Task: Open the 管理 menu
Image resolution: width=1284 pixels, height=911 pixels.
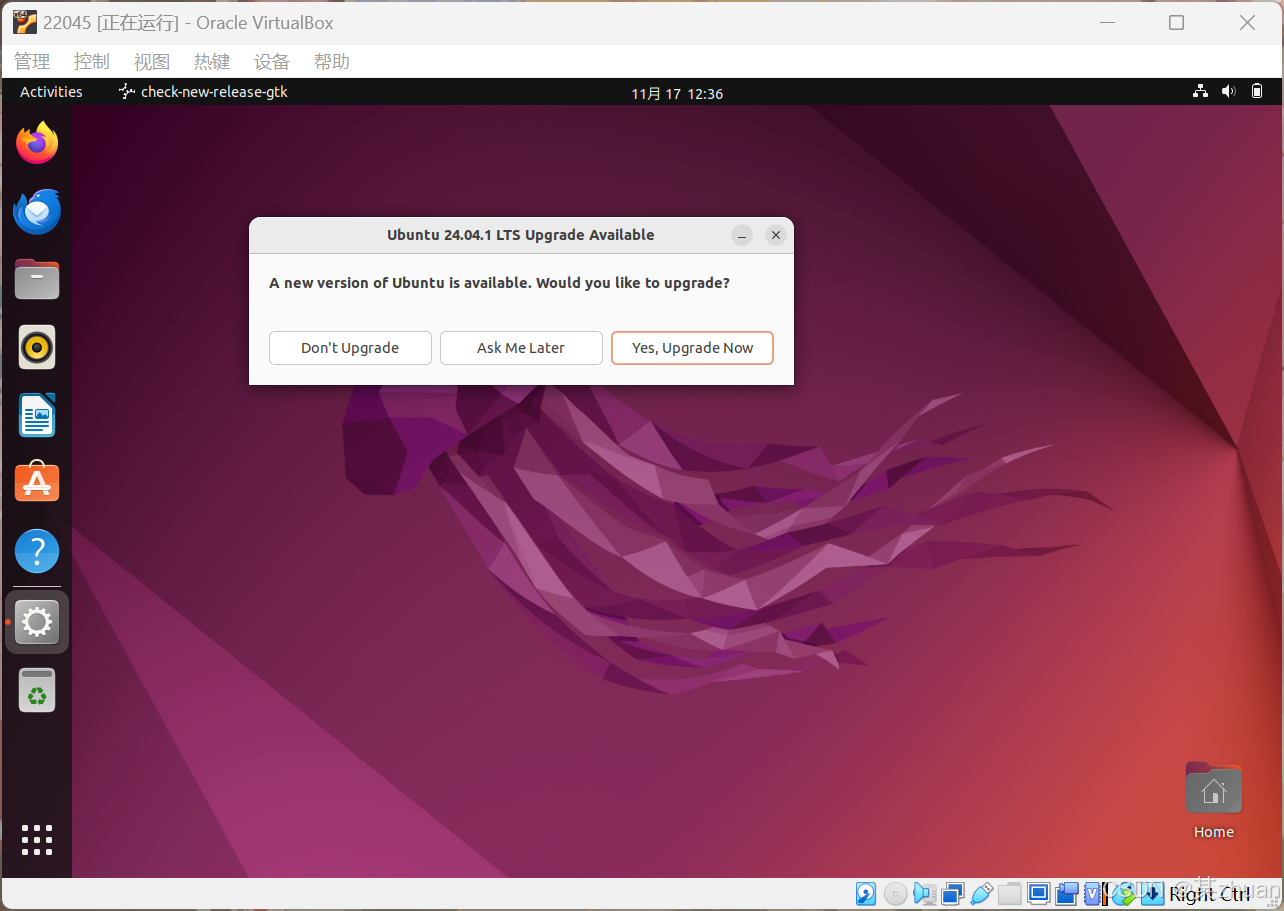Action: 32,62
